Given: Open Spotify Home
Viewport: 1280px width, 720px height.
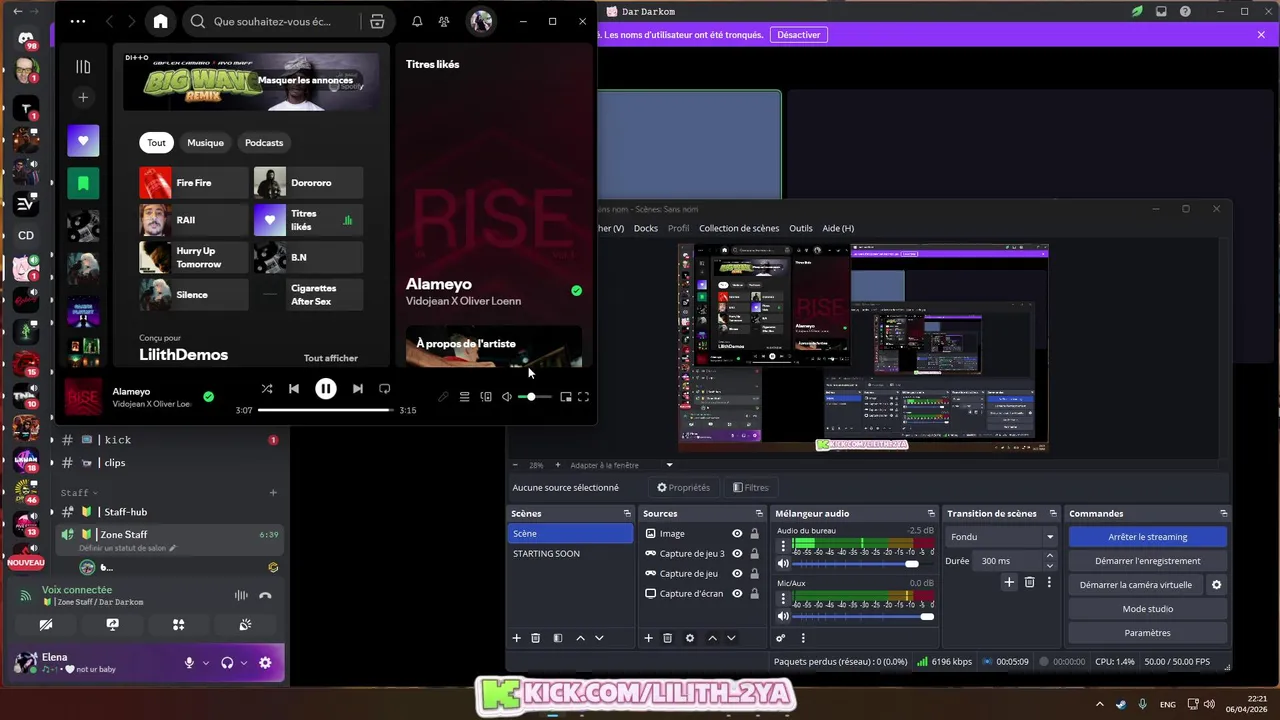Looking at the screenshot, I should (x=160, y=21).
